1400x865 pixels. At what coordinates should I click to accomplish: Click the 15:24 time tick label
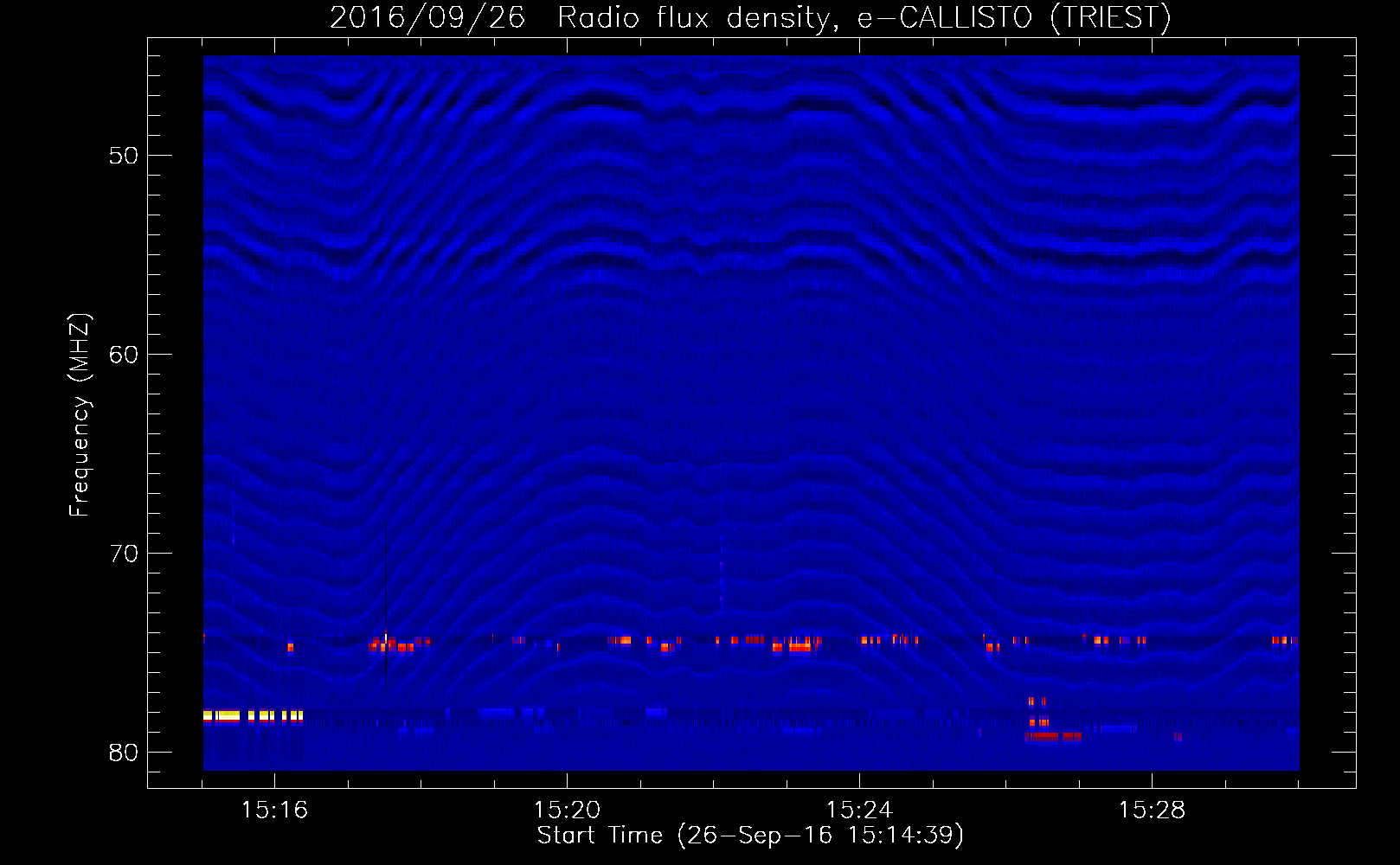[859, 811]
